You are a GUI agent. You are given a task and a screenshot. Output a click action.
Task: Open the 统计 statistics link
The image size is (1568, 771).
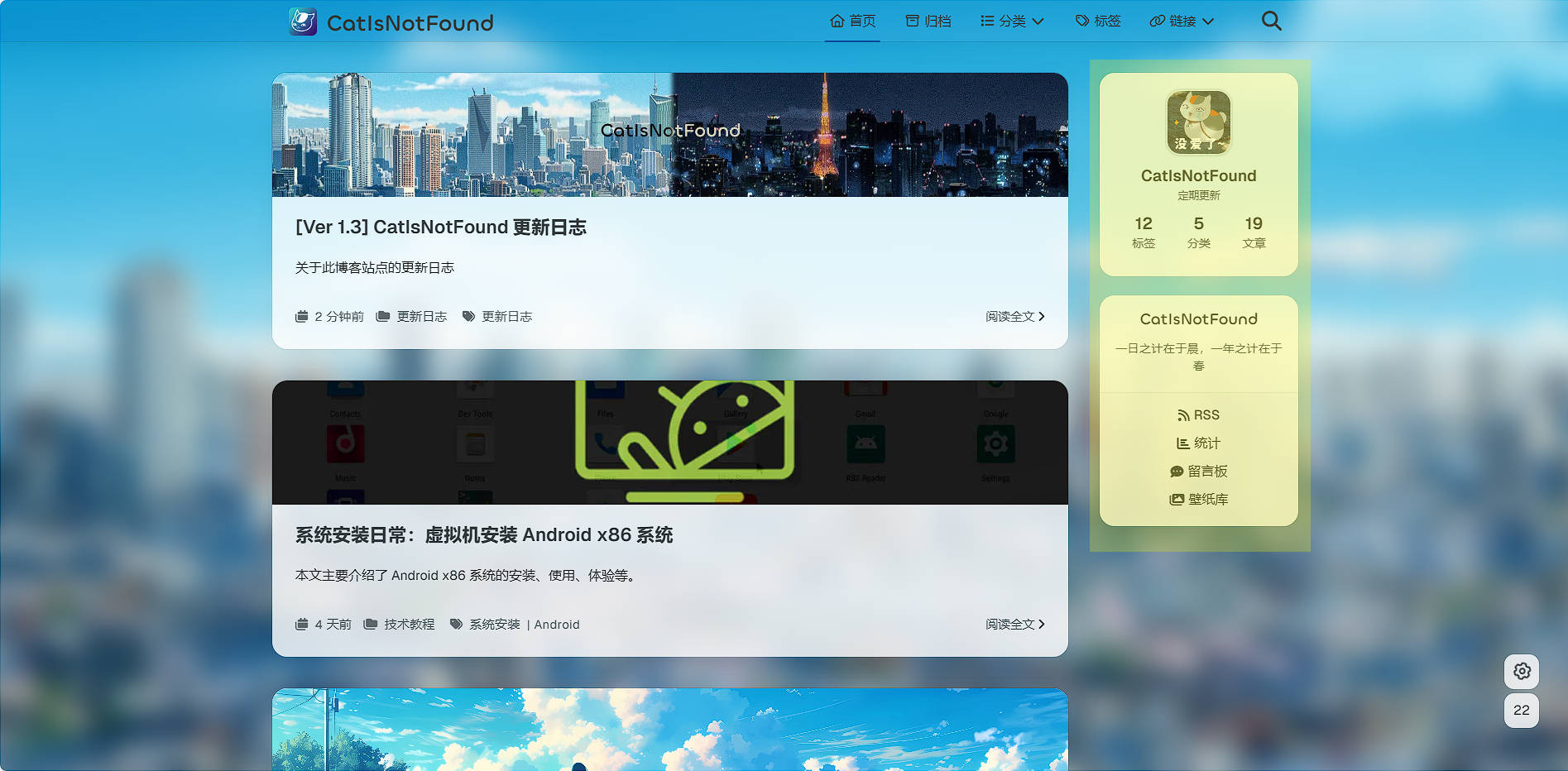tap(1198, 443)
